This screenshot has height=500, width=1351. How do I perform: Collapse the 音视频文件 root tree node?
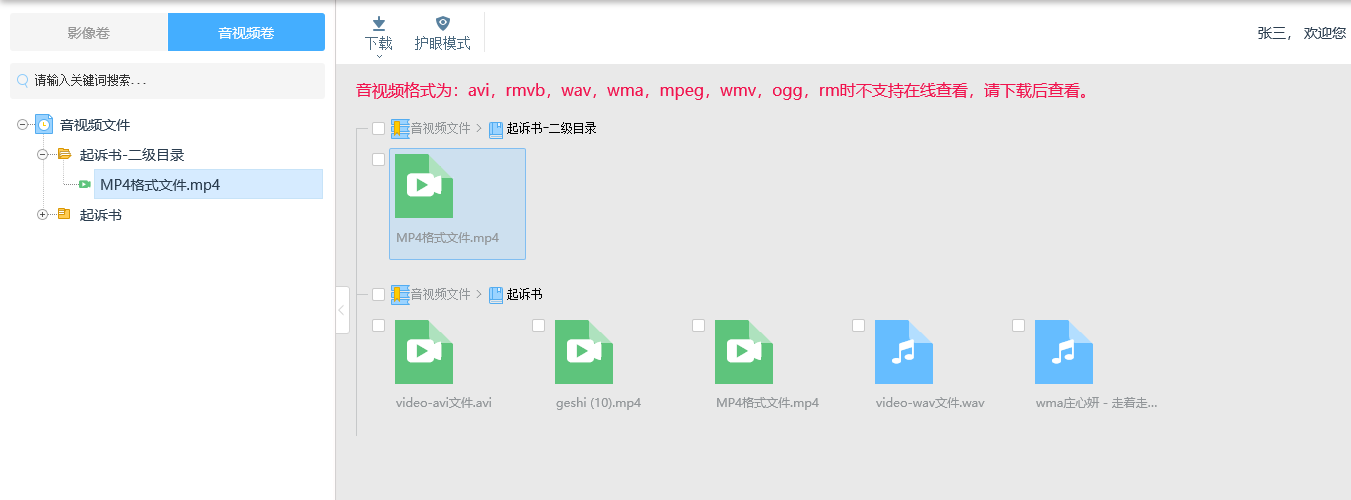pos(22,125)
